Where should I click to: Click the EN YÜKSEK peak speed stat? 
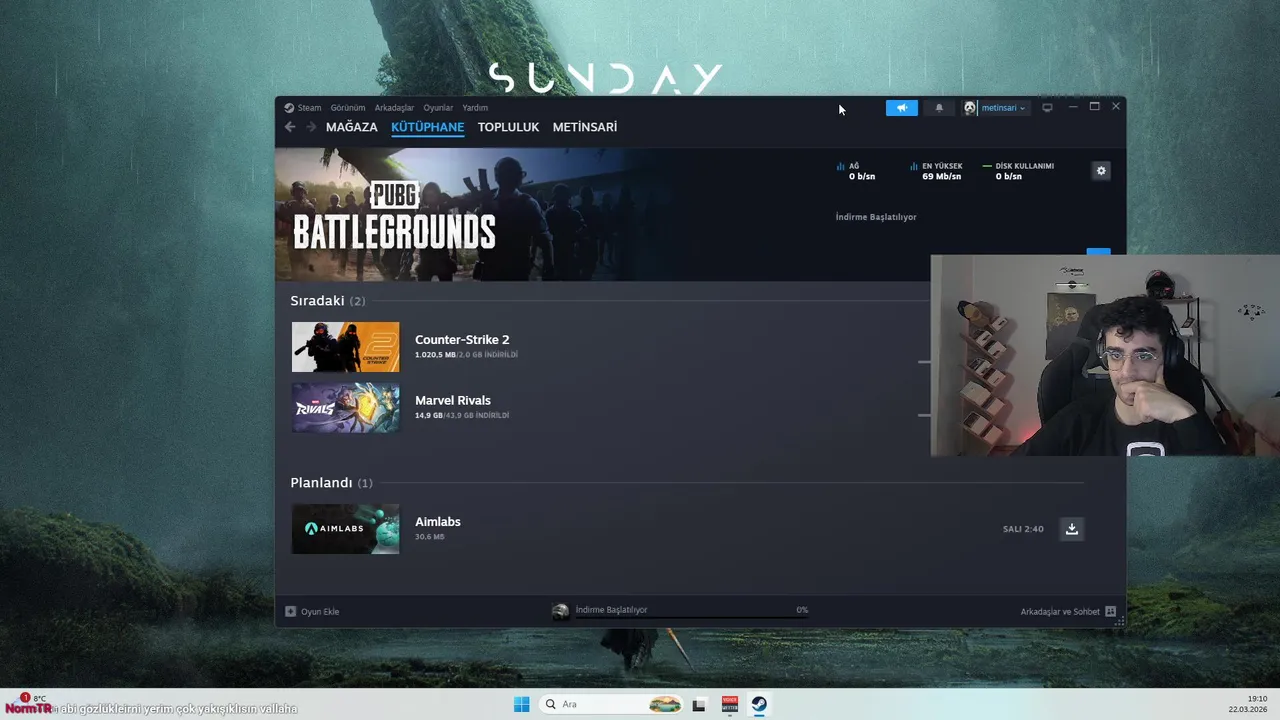(x=936, y=171)
